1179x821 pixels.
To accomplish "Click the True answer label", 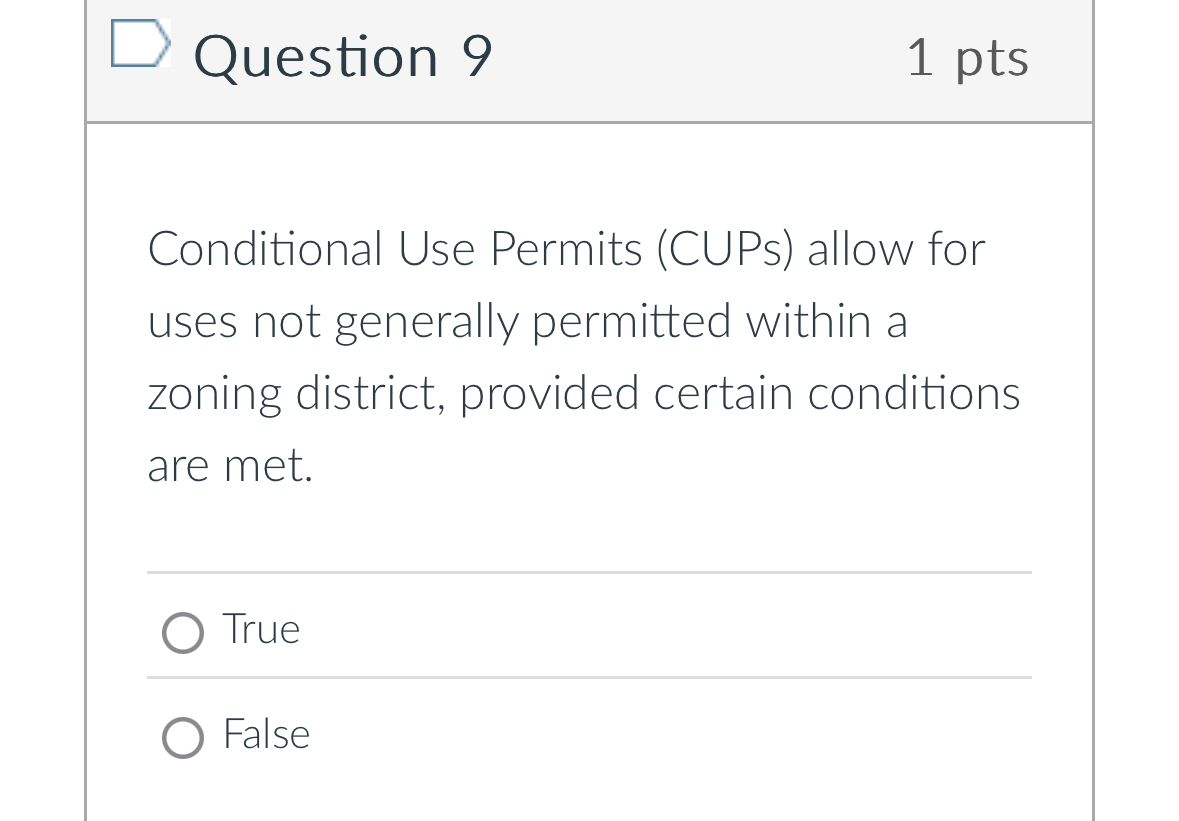I will click(260, 630).
